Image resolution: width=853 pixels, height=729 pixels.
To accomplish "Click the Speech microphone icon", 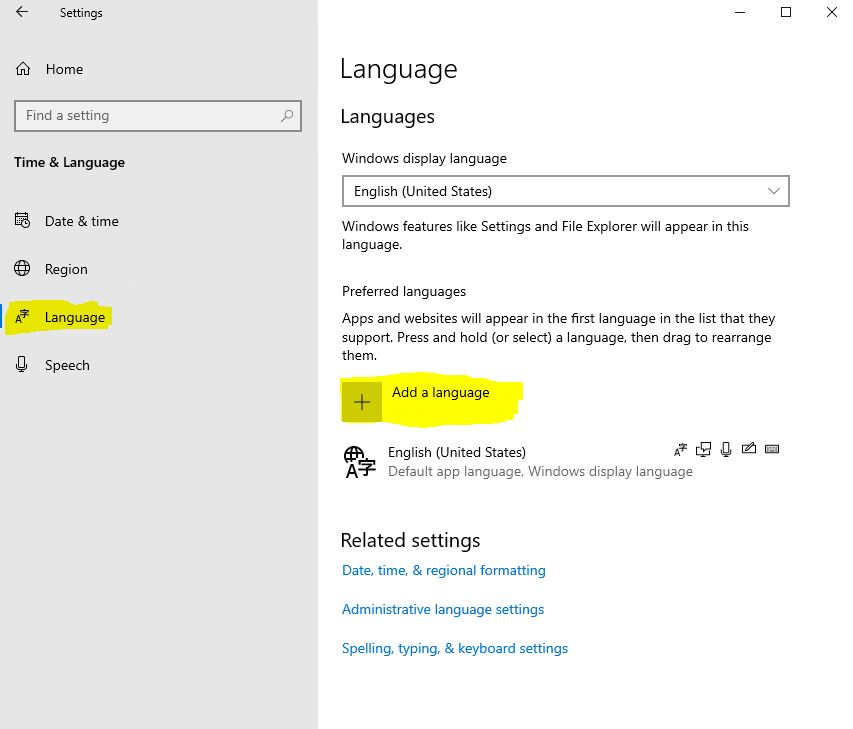I will click(x=22, y=364).
